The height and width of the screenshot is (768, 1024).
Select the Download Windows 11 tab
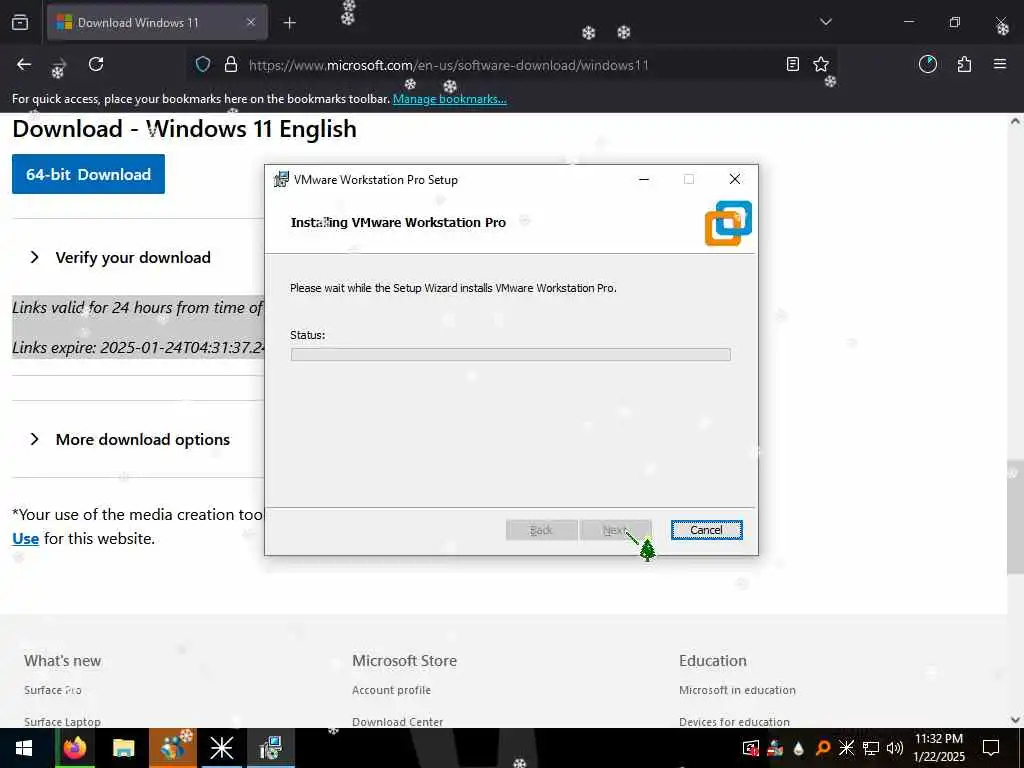[157, 22]
